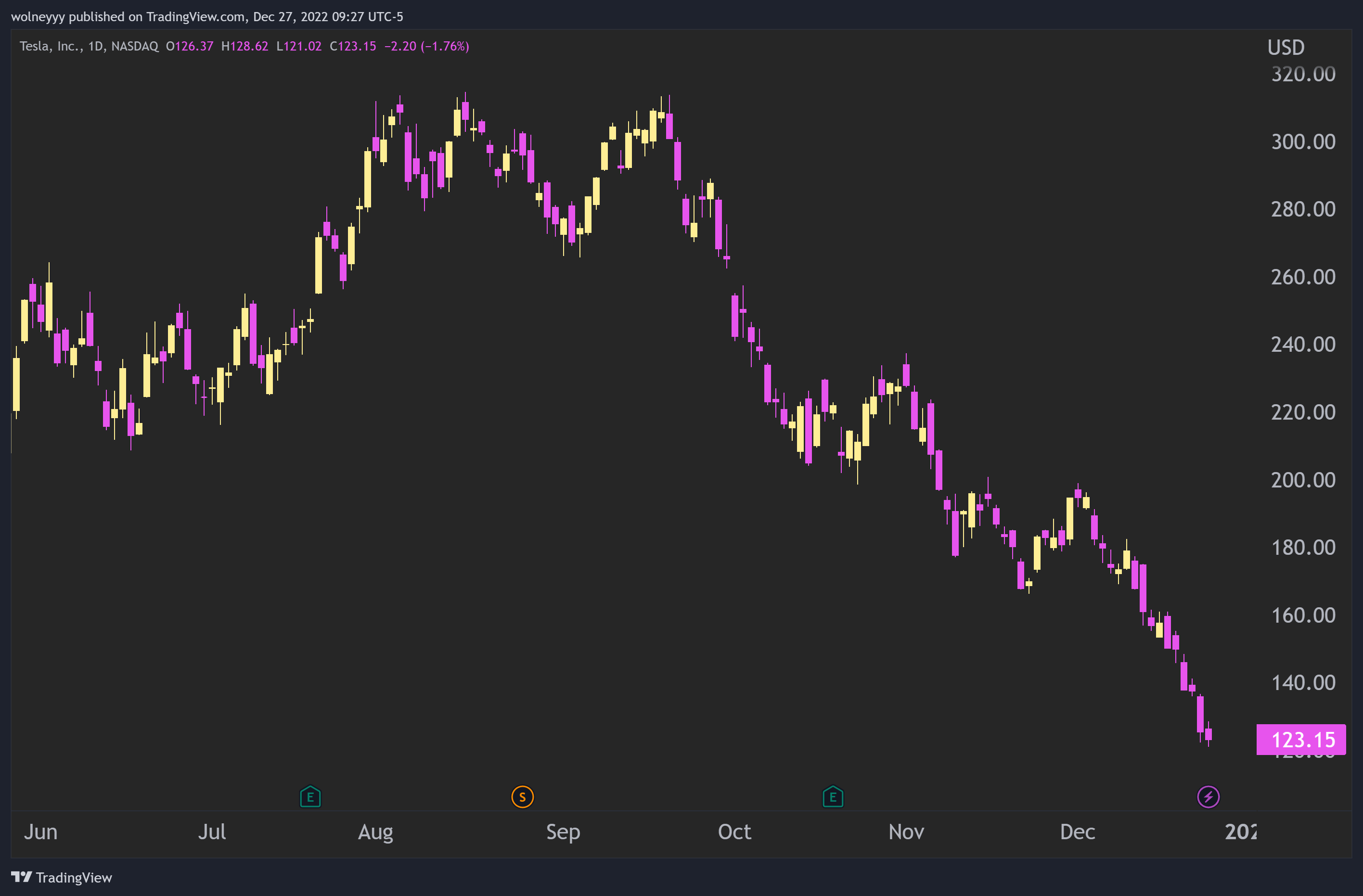1363x896 pixels.
Task: Click the high value H128.62
Action: (244, 46)
